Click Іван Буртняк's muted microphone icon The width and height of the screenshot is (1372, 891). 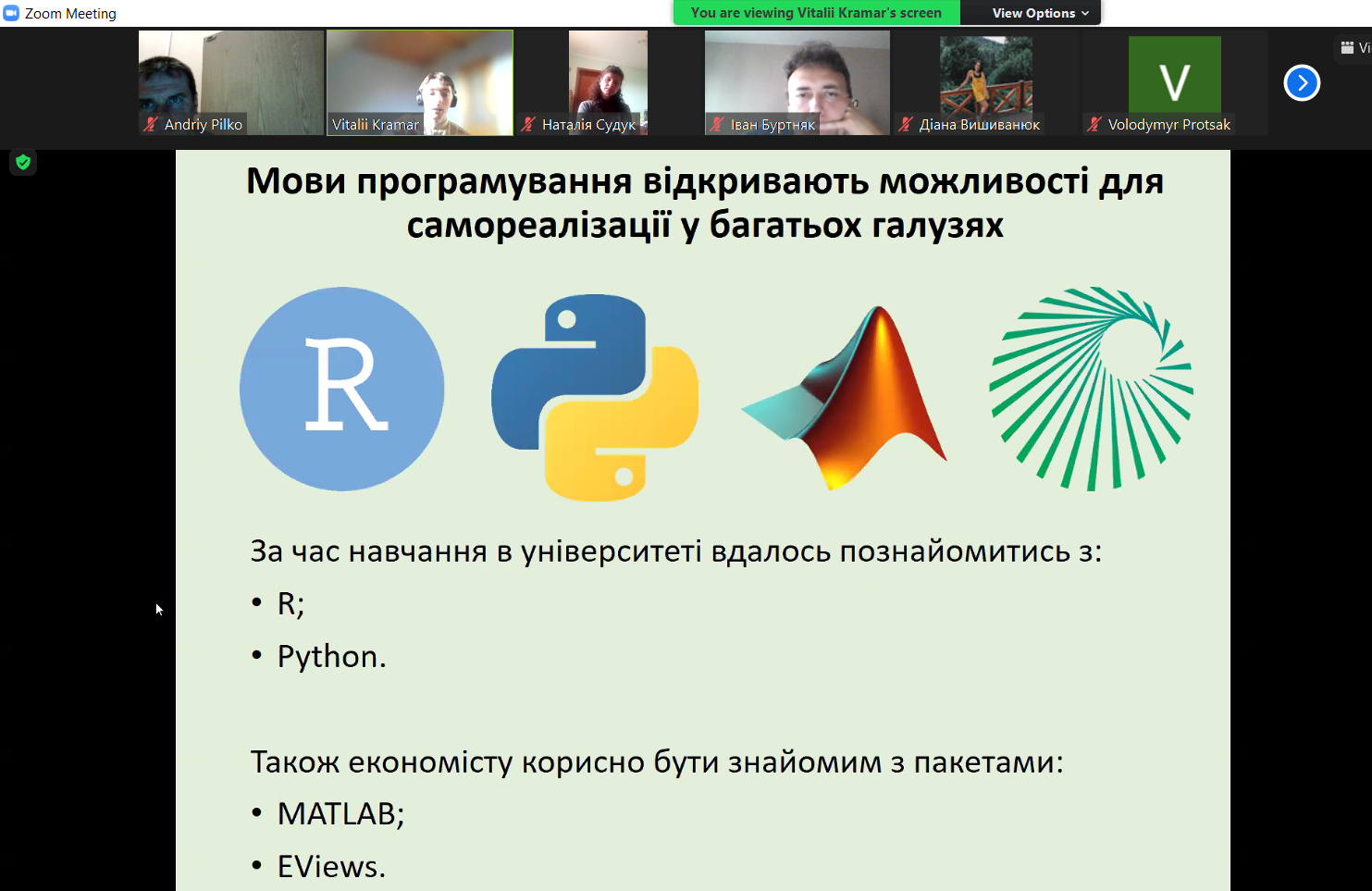tap(717, 124)
